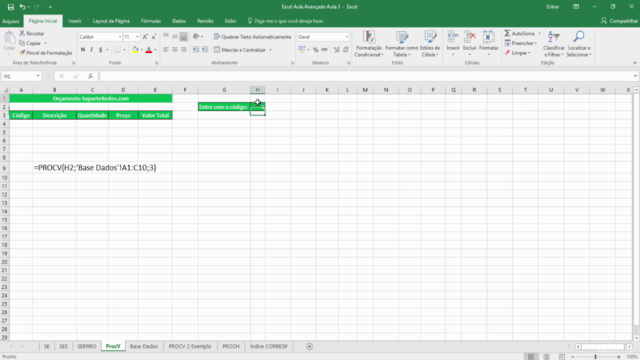
Task: Open Classificar e Filtrar icon
Action: 553,37
